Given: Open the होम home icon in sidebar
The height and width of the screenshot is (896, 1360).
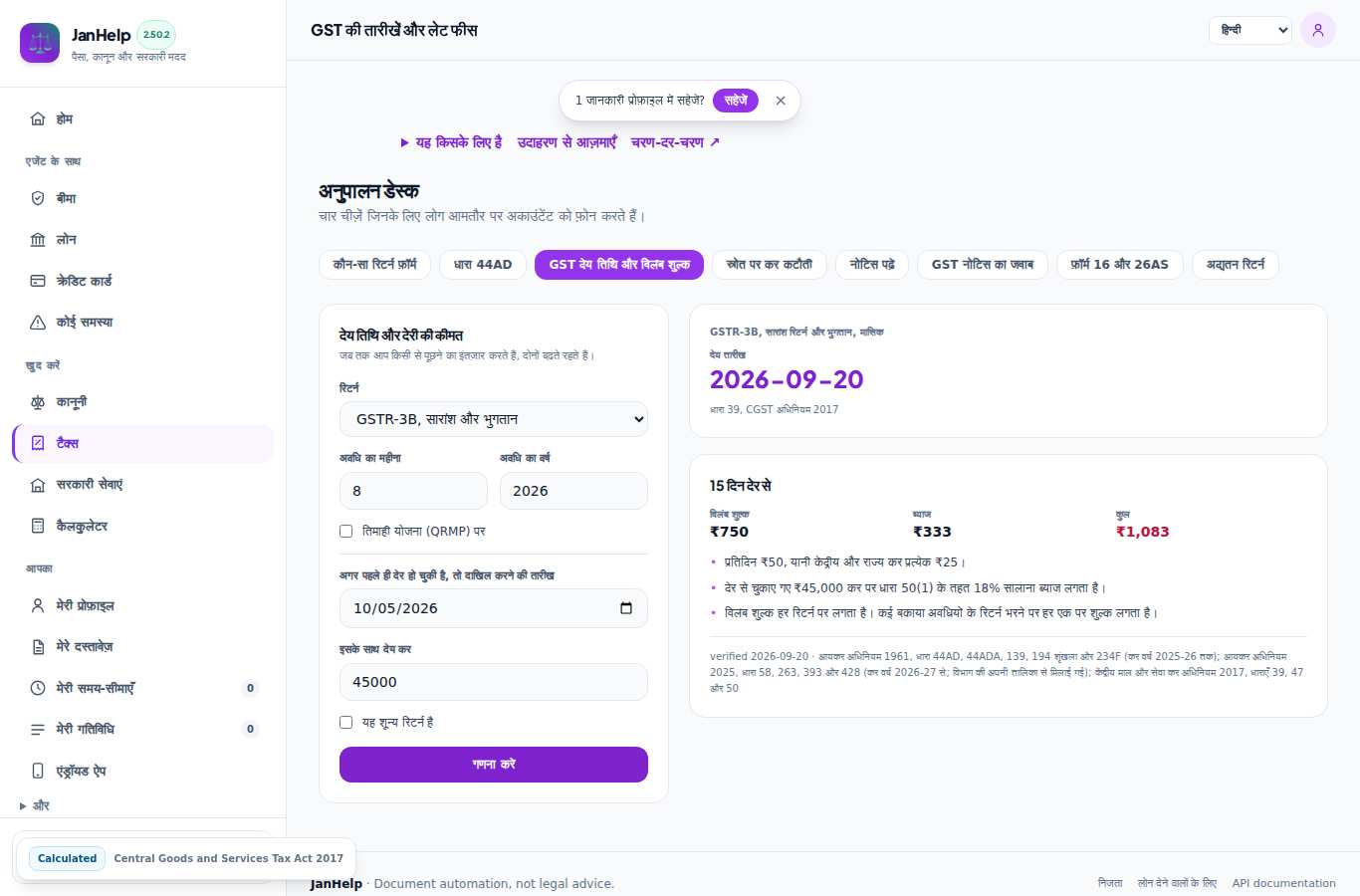Looking at the screenshot, I should point(38,118).
